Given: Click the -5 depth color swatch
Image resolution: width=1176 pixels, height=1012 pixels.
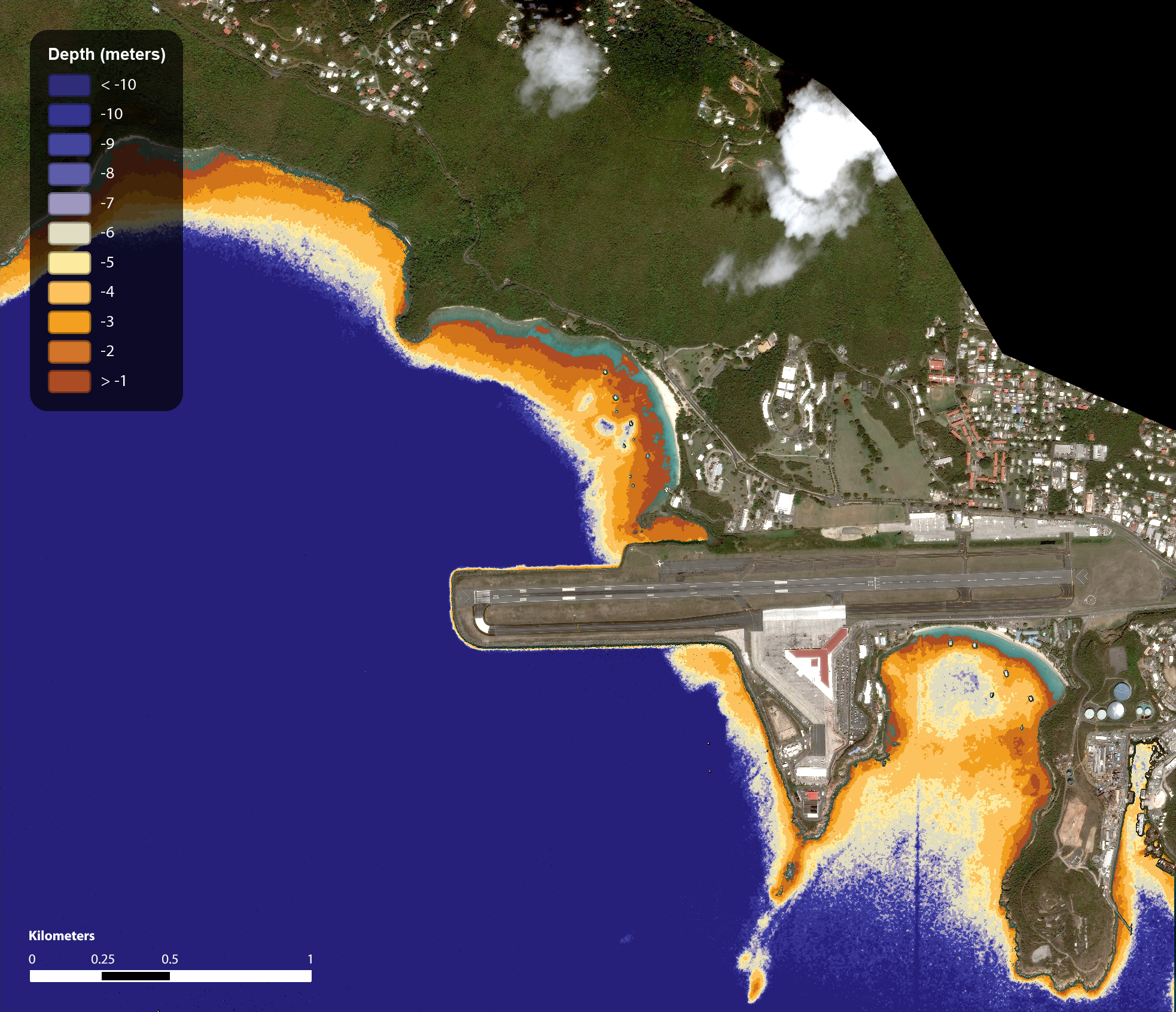Looking at the screenshot, I should tap(69, 263).
